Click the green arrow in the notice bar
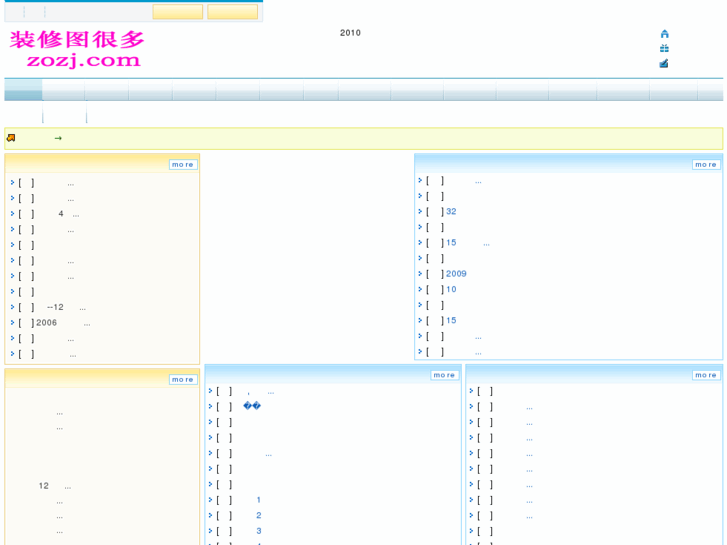Image resolution: width=727 pixels, height=545 pixels. click(x=58, y=138)
